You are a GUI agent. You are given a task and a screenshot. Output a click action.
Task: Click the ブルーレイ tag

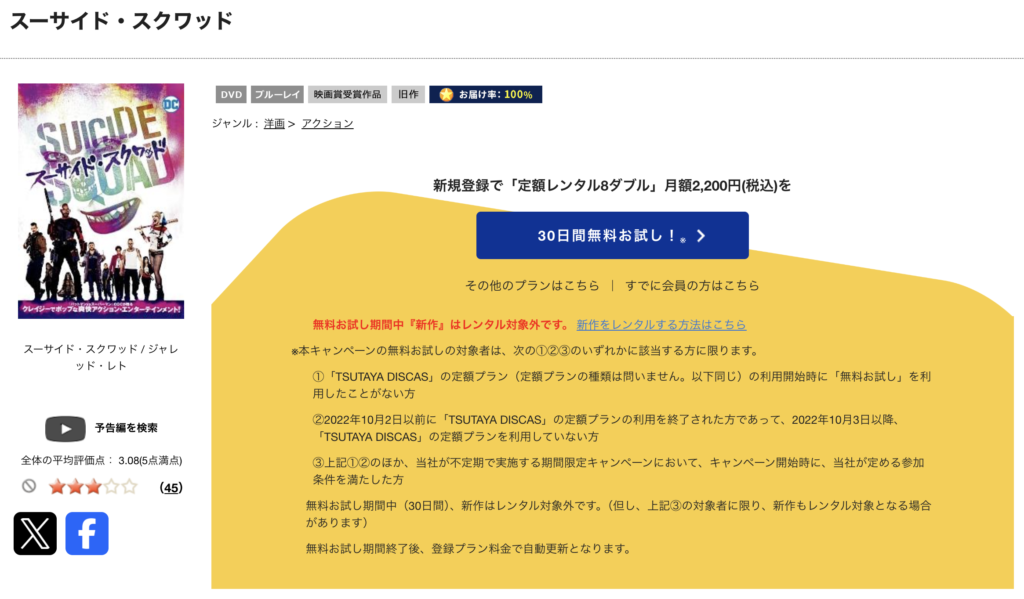(x=277, y=95)
